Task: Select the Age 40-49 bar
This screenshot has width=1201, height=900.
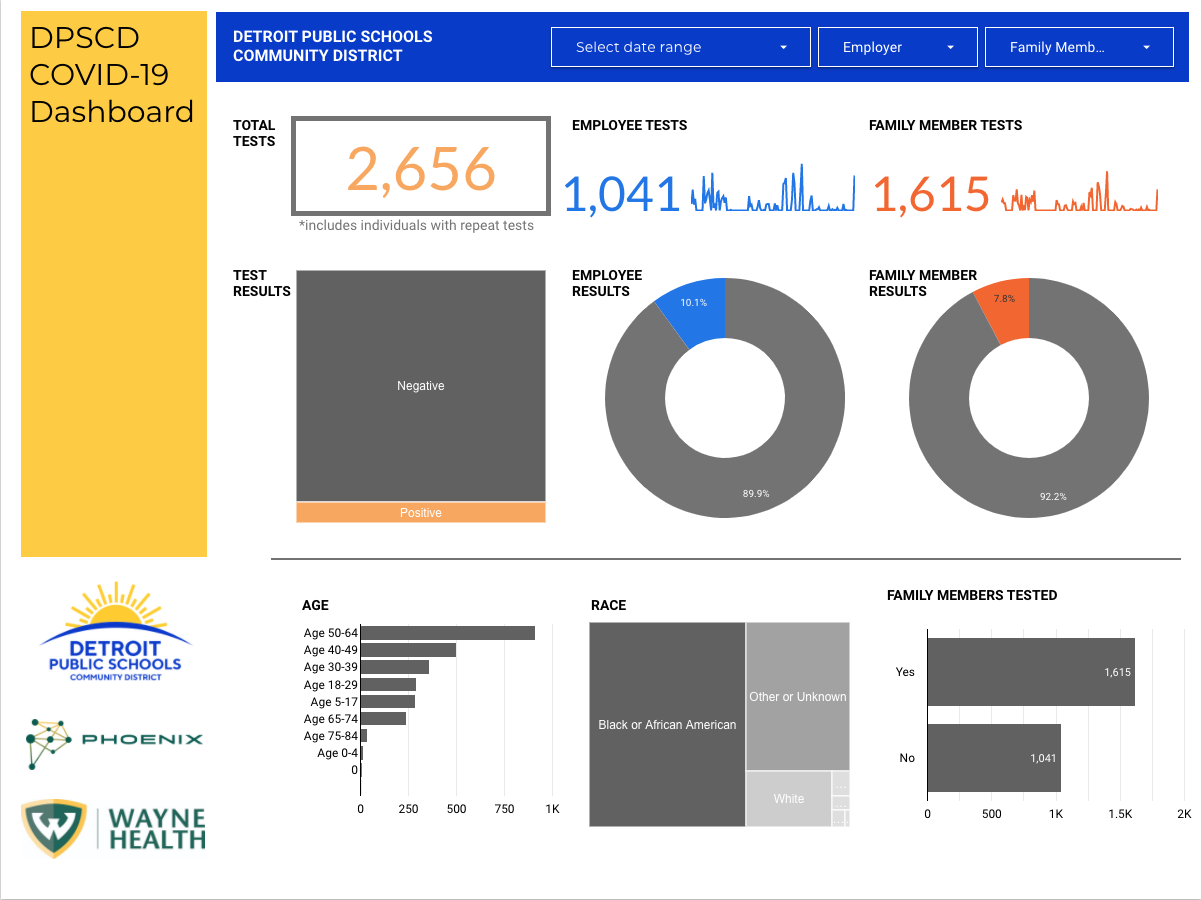Action: coord(408,650)
